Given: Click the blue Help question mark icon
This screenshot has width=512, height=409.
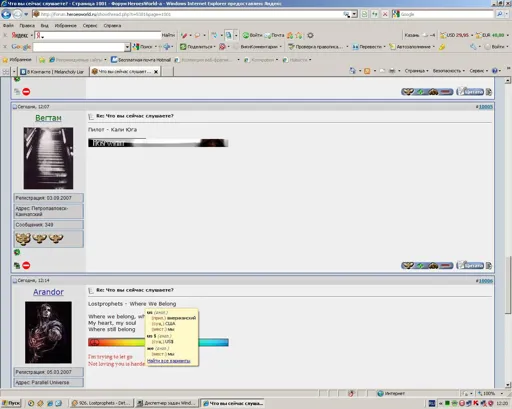Looking at the screenshot, I should point(495,71).
